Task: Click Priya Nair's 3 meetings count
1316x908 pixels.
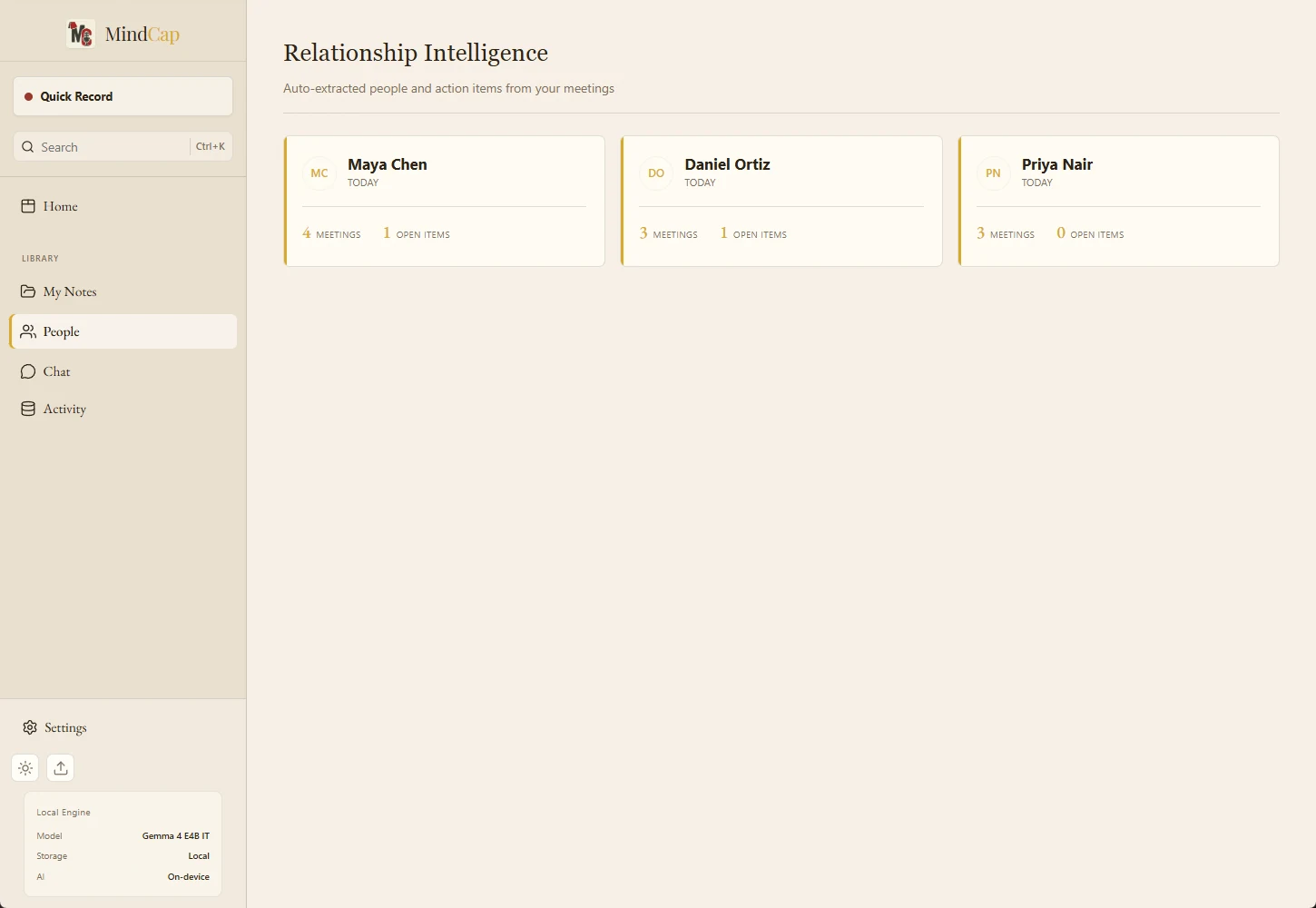Action: click(1006, 233)
